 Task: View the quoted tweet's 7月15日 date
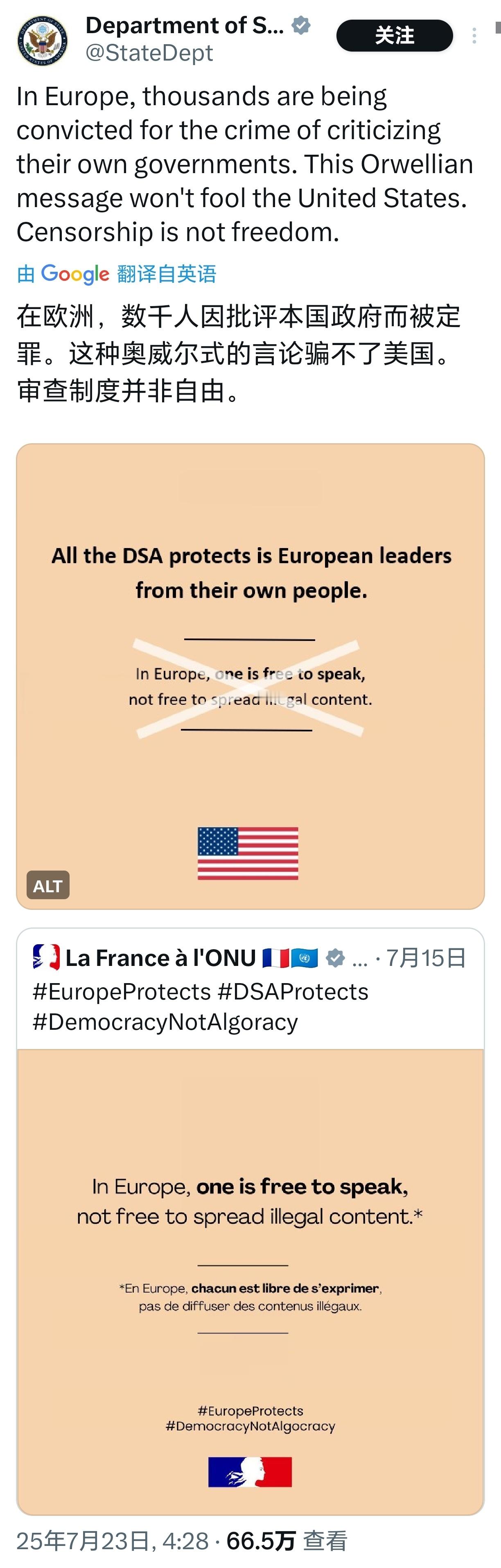426,958
